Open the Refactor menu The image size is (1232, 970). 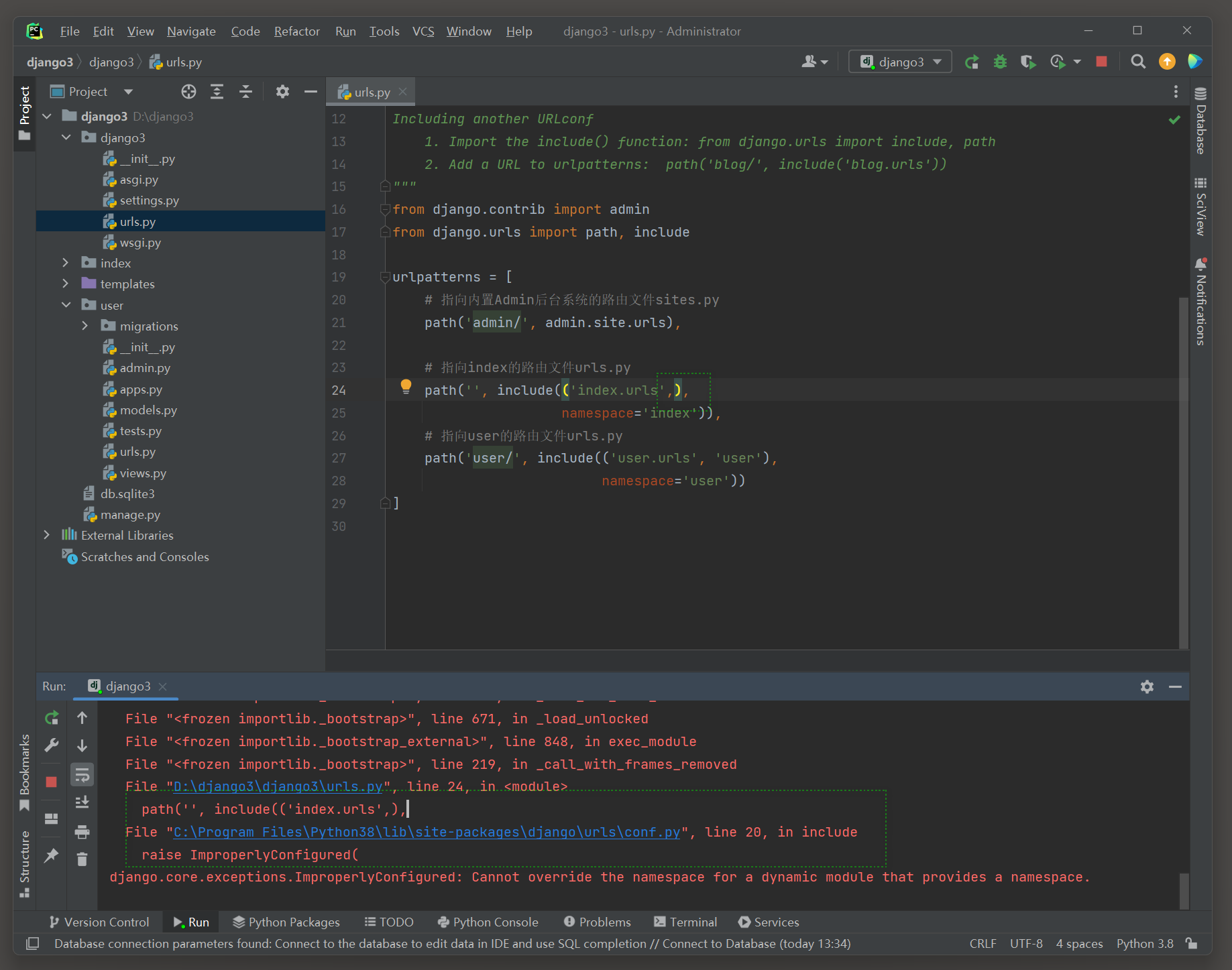pyautogui.click(x=296, y=32)
